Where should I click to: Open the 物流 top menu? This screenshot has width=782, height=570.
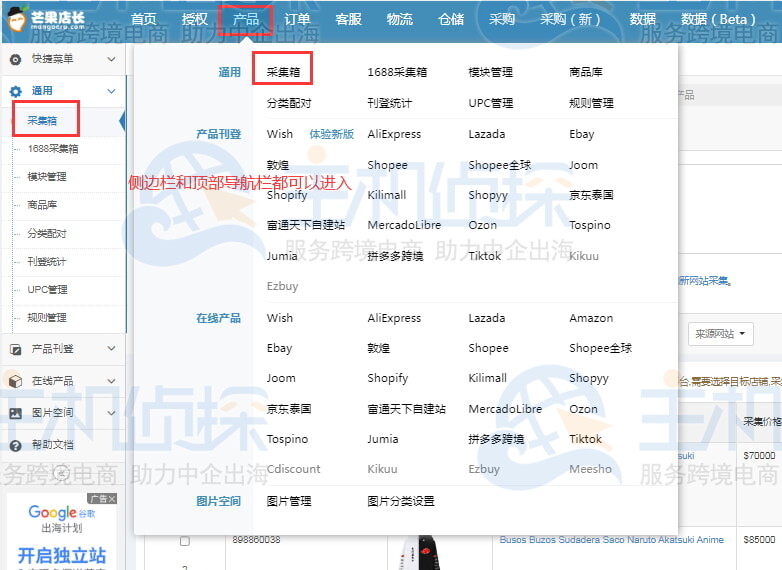click(399, 19)
